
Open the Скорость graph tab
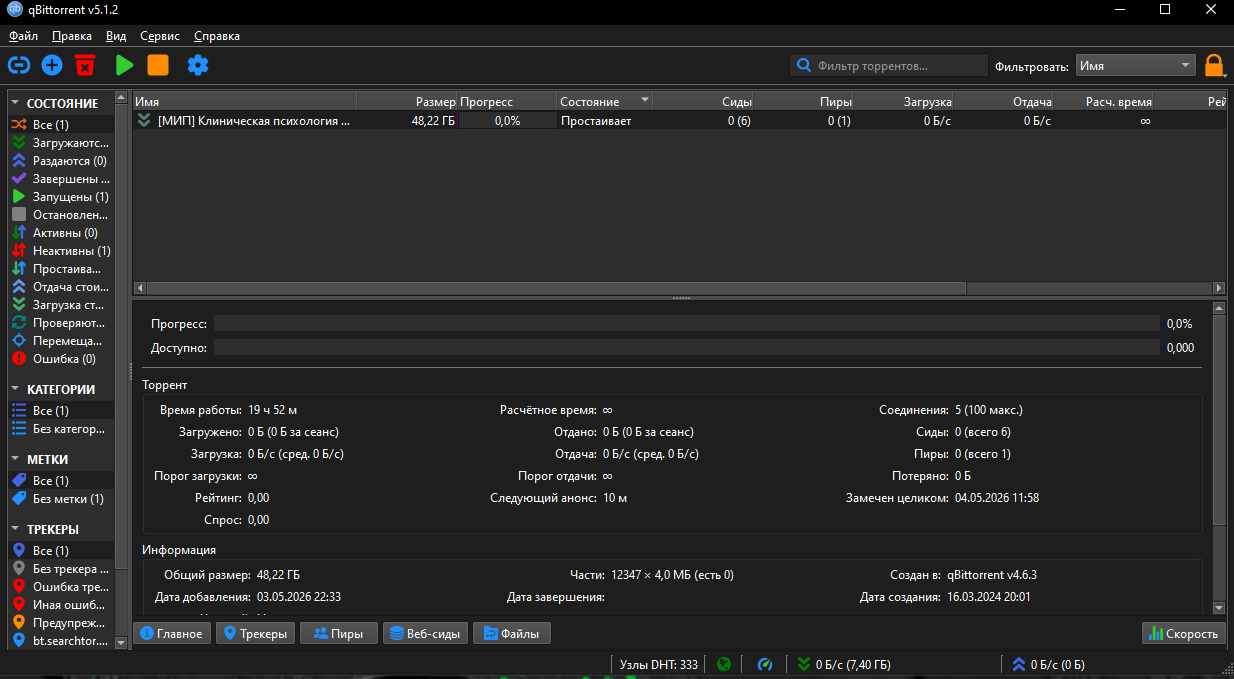[1184, 633]
